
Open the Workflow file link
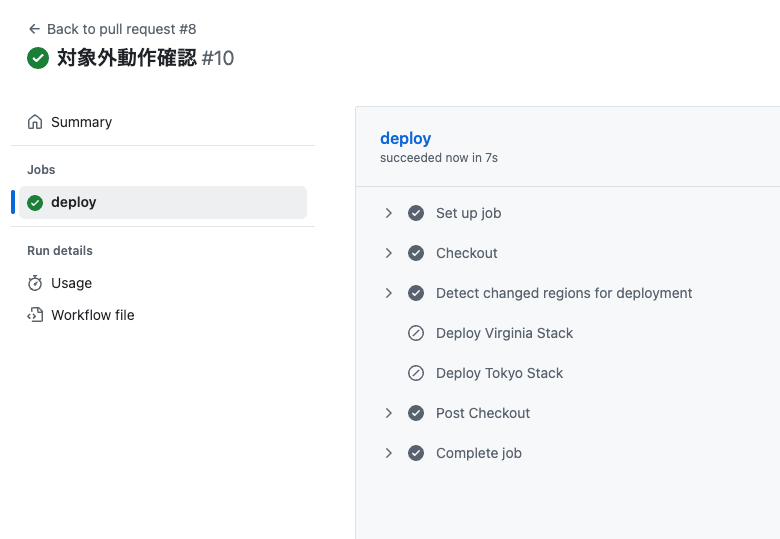[92, 315]
